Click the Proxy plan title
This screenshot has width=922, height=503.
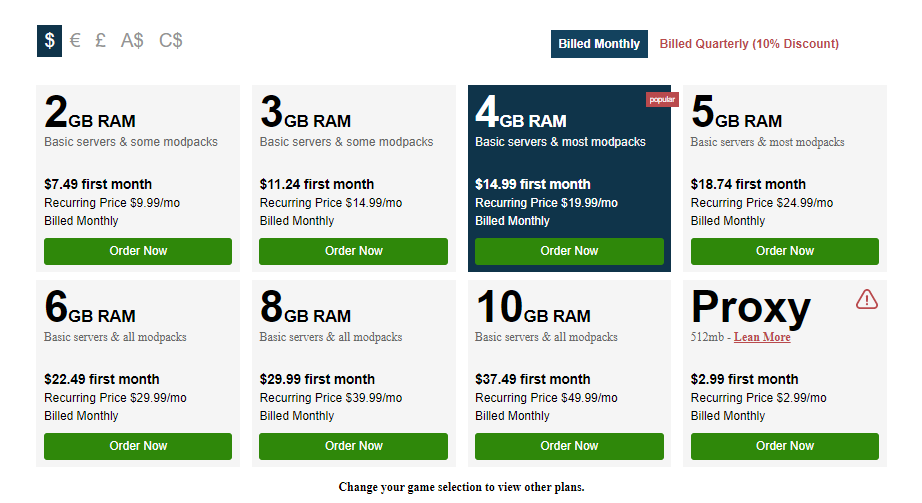click(x=750, y=308)
